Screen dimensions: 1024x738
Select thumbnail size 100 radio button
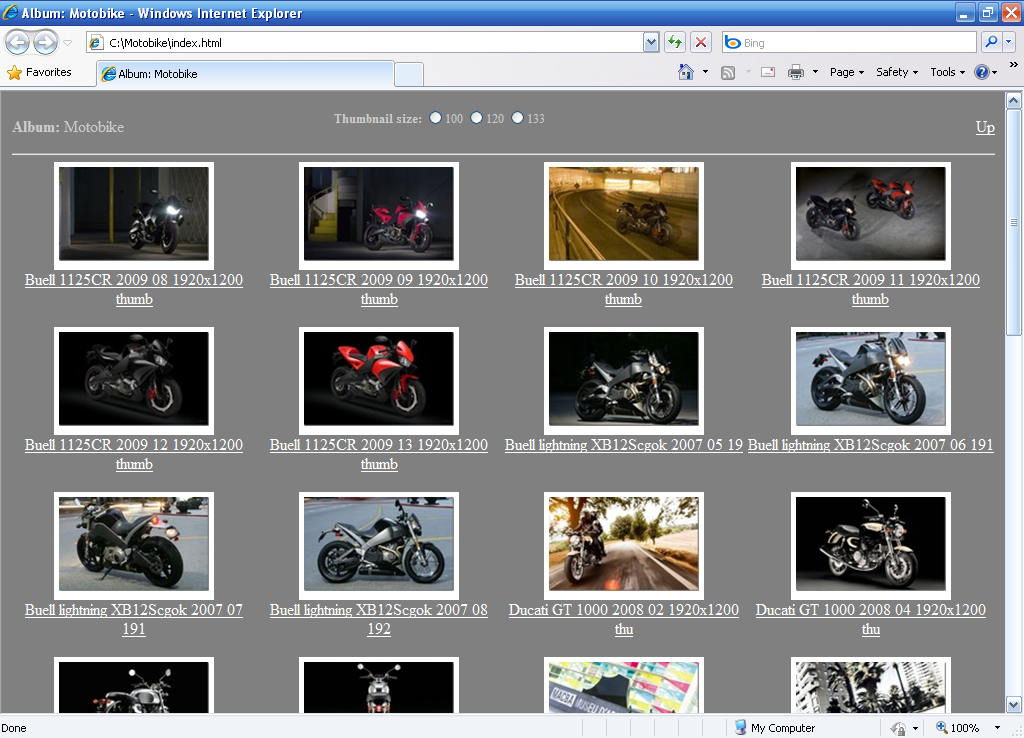pyautogui.click(x=436, y=118)
